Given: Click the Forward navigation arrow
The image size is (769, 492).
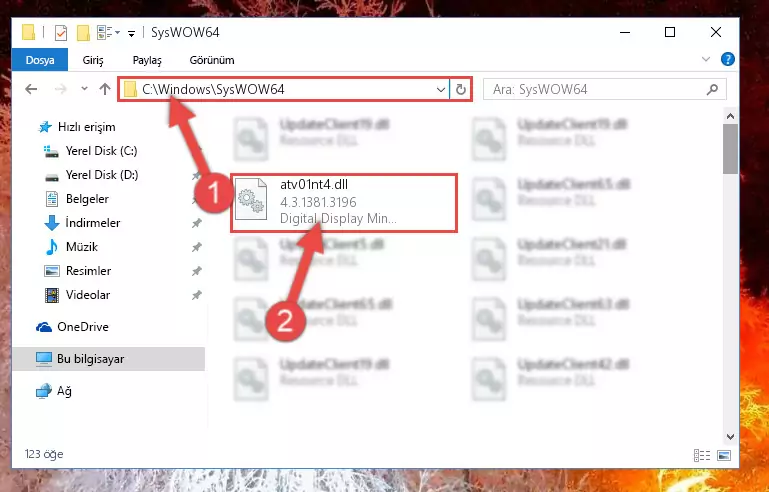Looking at the screenshot, I should click(60, 89).
